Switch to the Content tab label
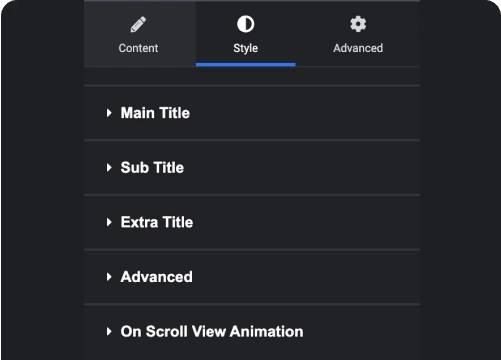 coord(138,48)
